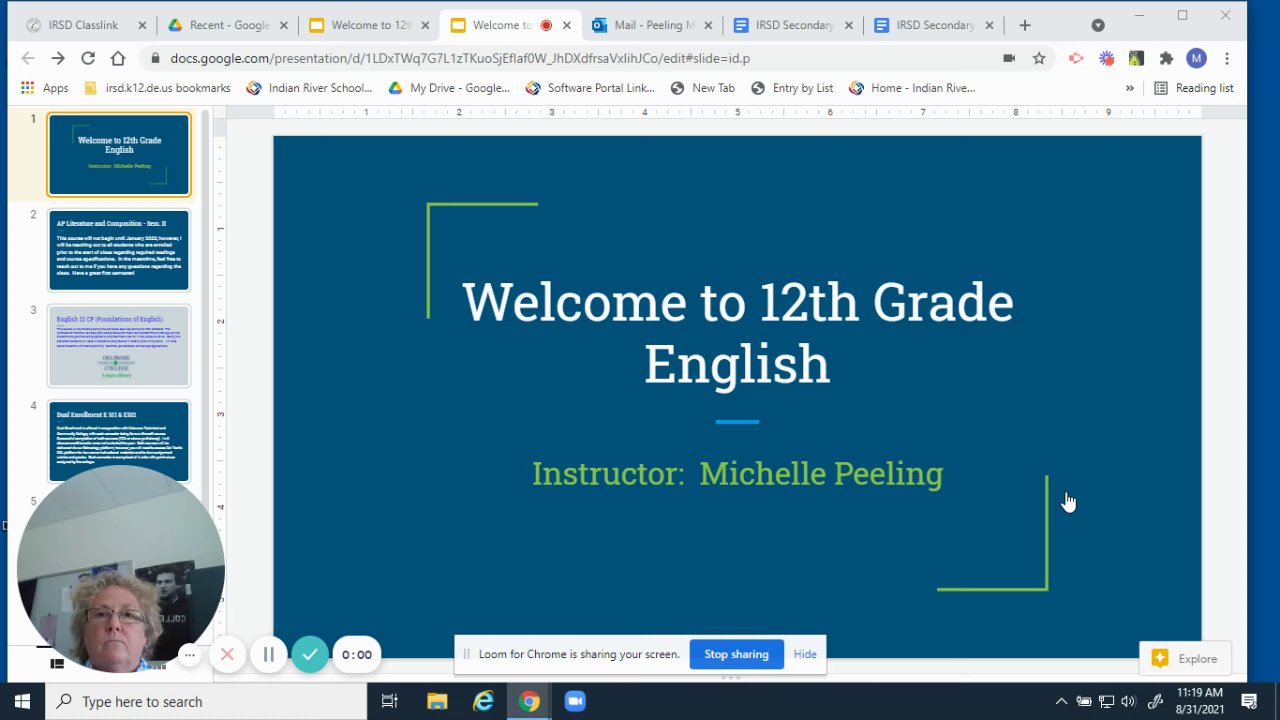Open Chrome extensions puzzle icon
This screenshot has width=1280, height=720.
tap(1166, 58)
